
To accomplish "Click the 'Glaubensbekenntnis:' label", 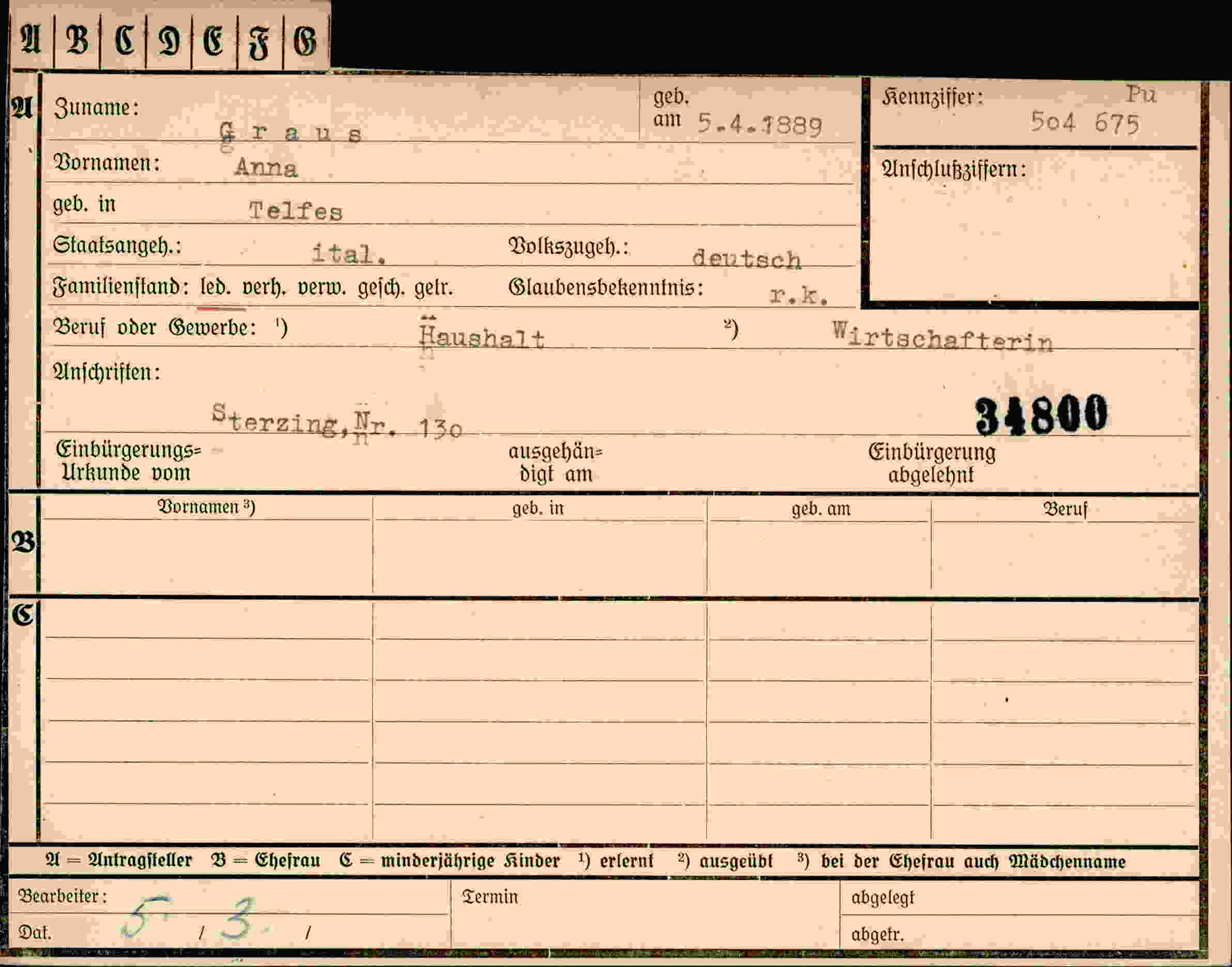I will click(x=606, y=288).
